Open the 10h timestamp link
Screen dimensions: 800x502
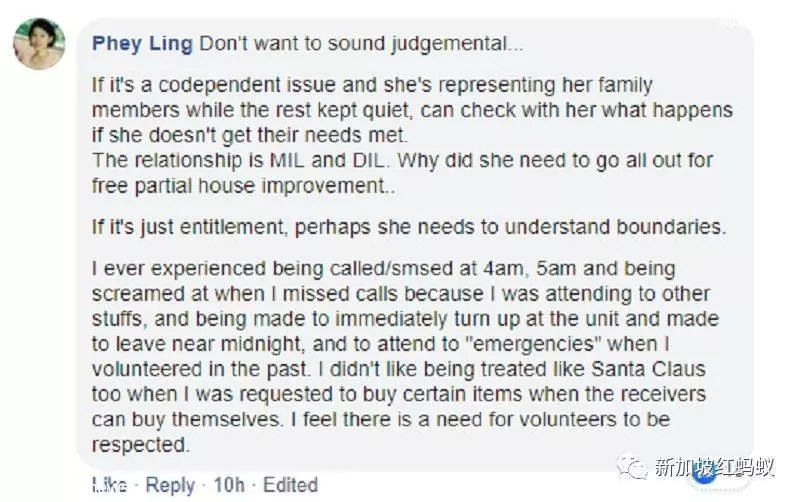pyautogui.click(x=229, y=485)
